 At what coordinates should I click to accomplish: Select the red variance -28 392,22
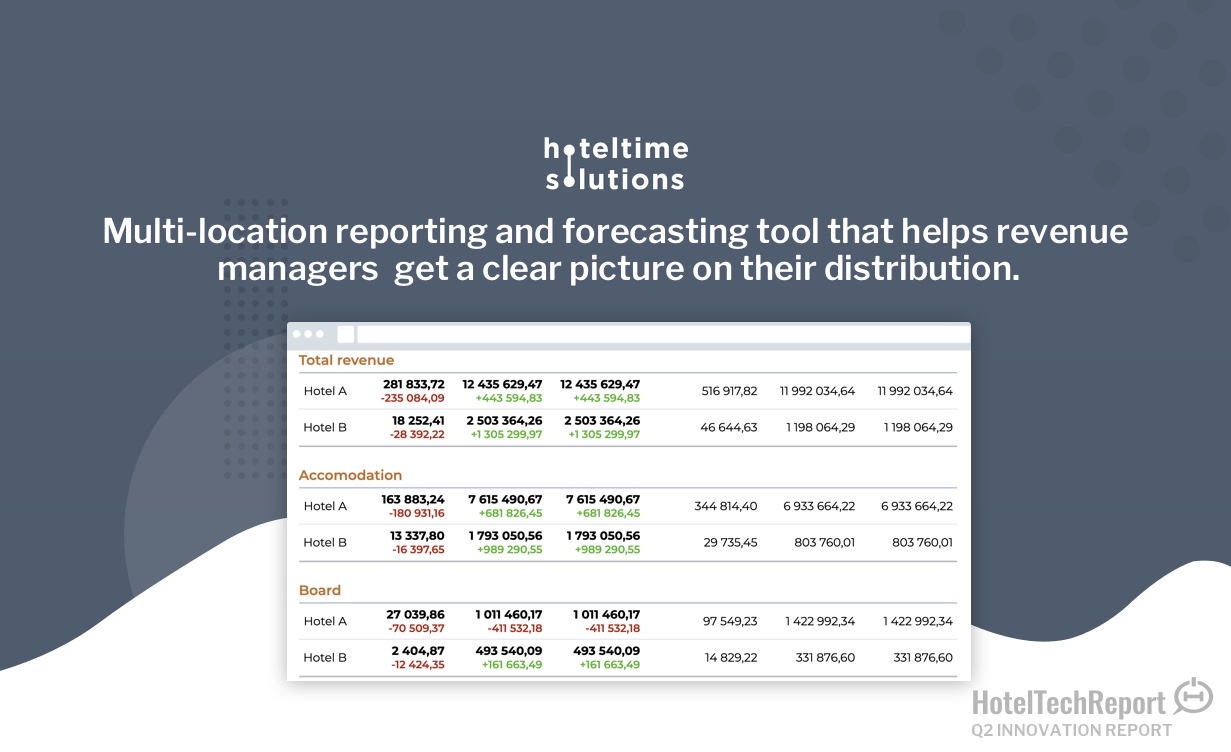(x=417, y=434)
